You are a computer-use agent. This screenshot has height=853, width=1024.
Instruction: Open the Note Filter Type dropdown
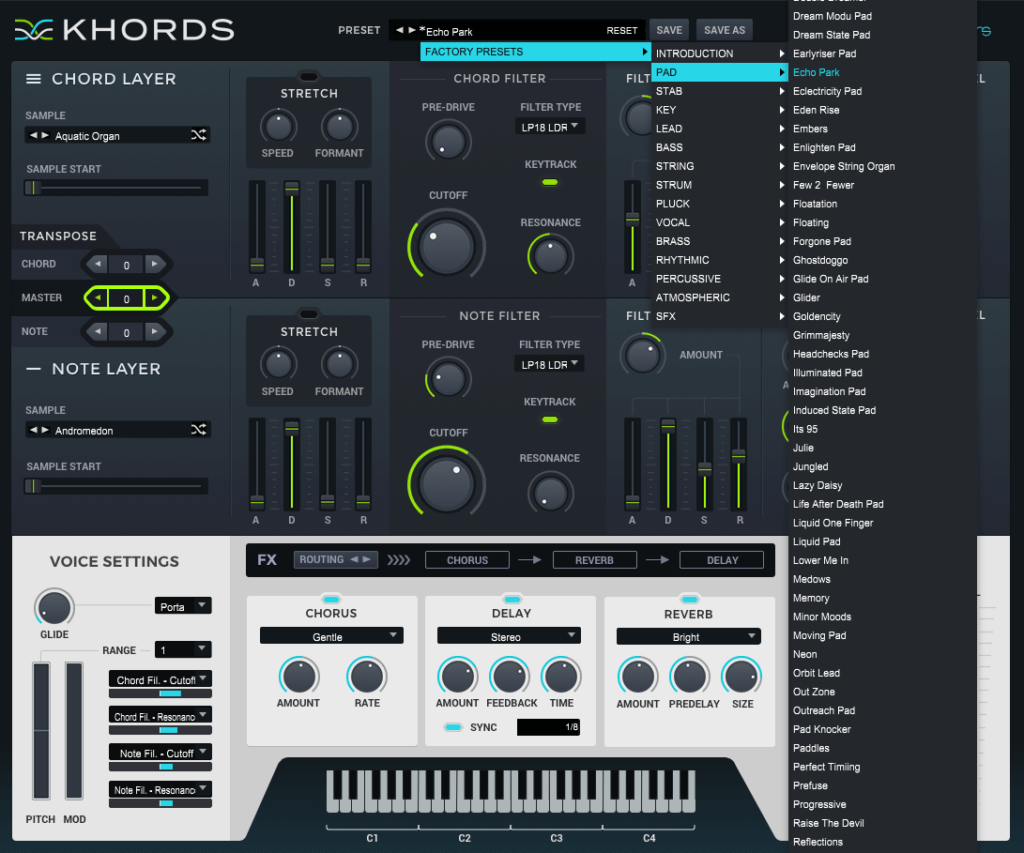[x=549, y=364]
